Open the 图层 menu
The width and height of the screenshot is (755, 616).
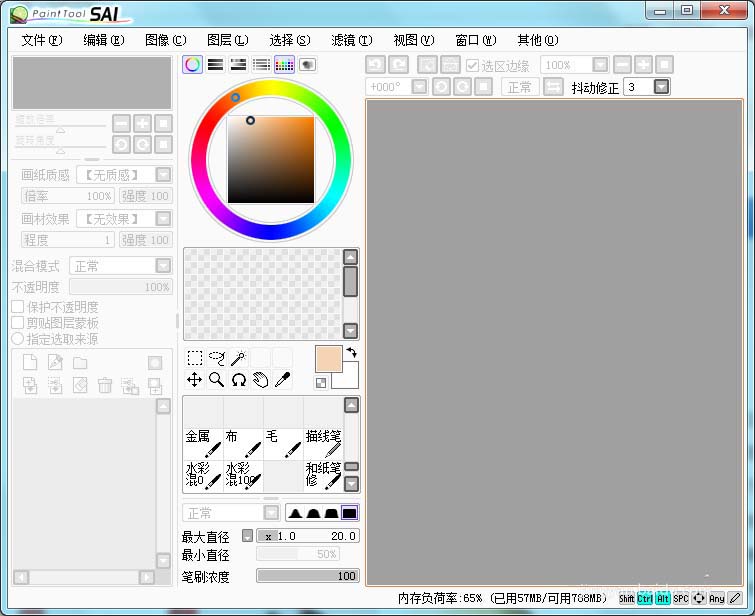(227, 40)
